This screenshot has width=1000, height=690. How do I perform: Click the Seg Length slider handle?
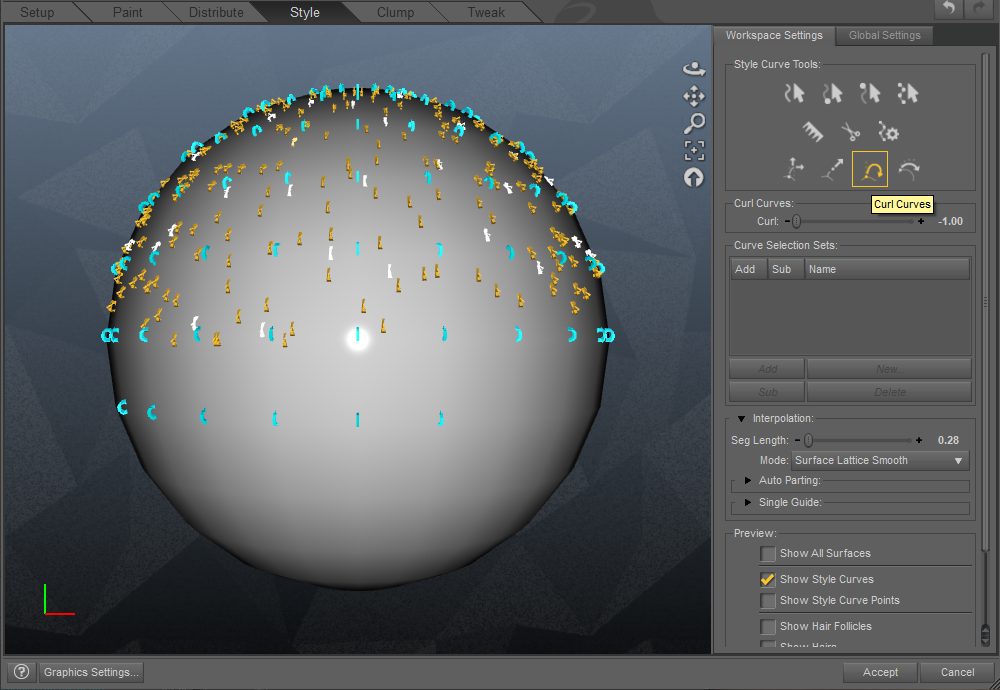(809, 440)
